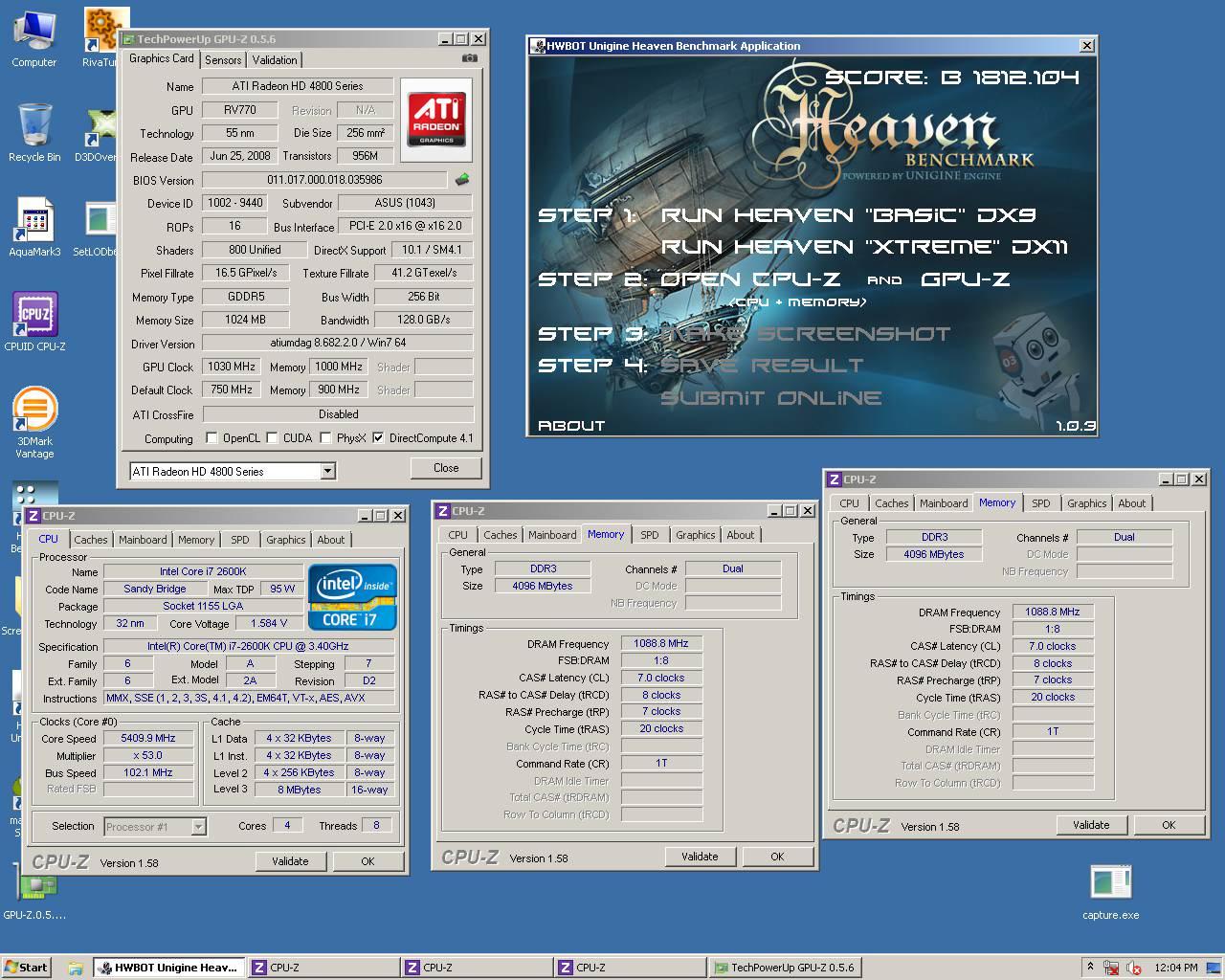This screenshot has height=980, width=1225.
Task: Click Open CPU-Z step in Heaven app
Action: pyautogui.click(x=750, y=279)
